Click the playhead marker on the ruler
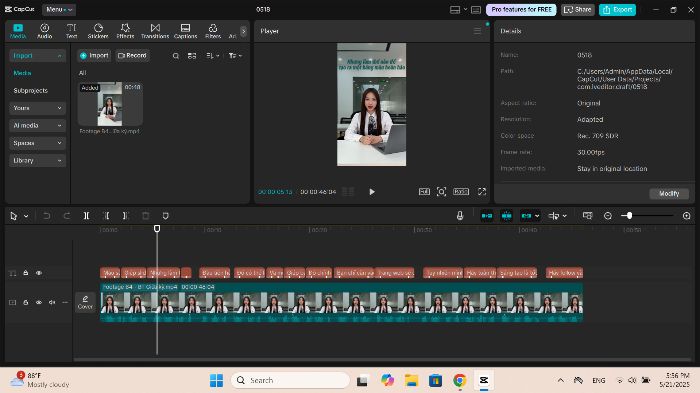Image resolution: width=700 pixels, height=393 pixels. pos(157,229)
